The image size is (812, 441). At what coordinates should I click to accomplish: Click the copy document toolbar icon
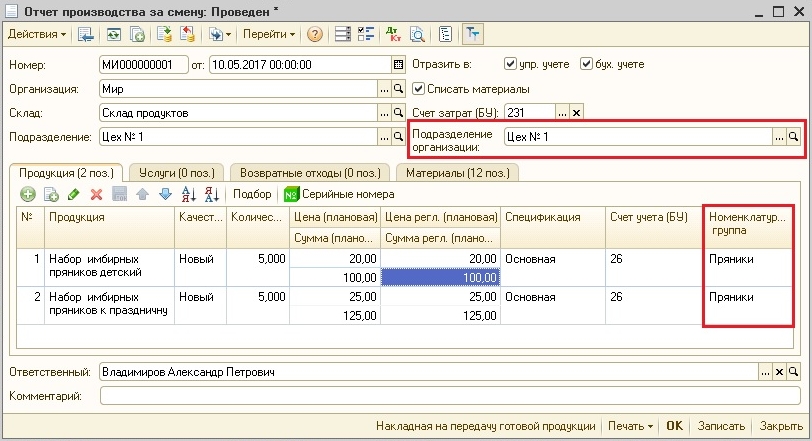(137, 34)
